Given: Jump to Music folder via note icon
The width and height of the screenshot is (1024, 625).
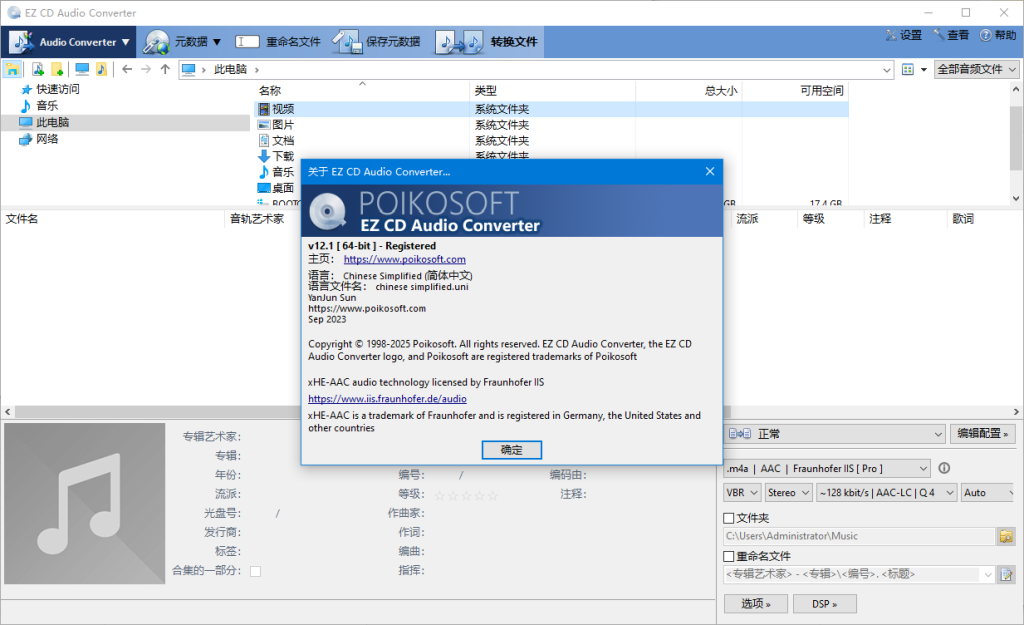Looking at the screenshot, I should tap(101, 69).
